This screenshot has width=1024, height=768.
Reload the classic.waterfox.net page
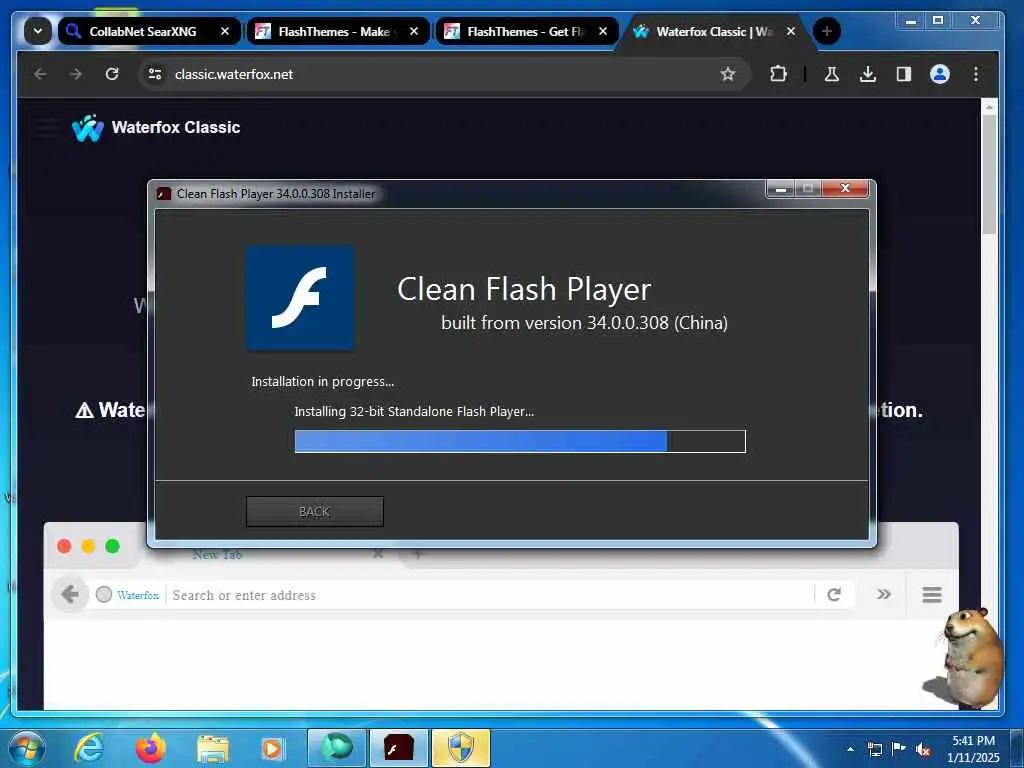(112, 74)
